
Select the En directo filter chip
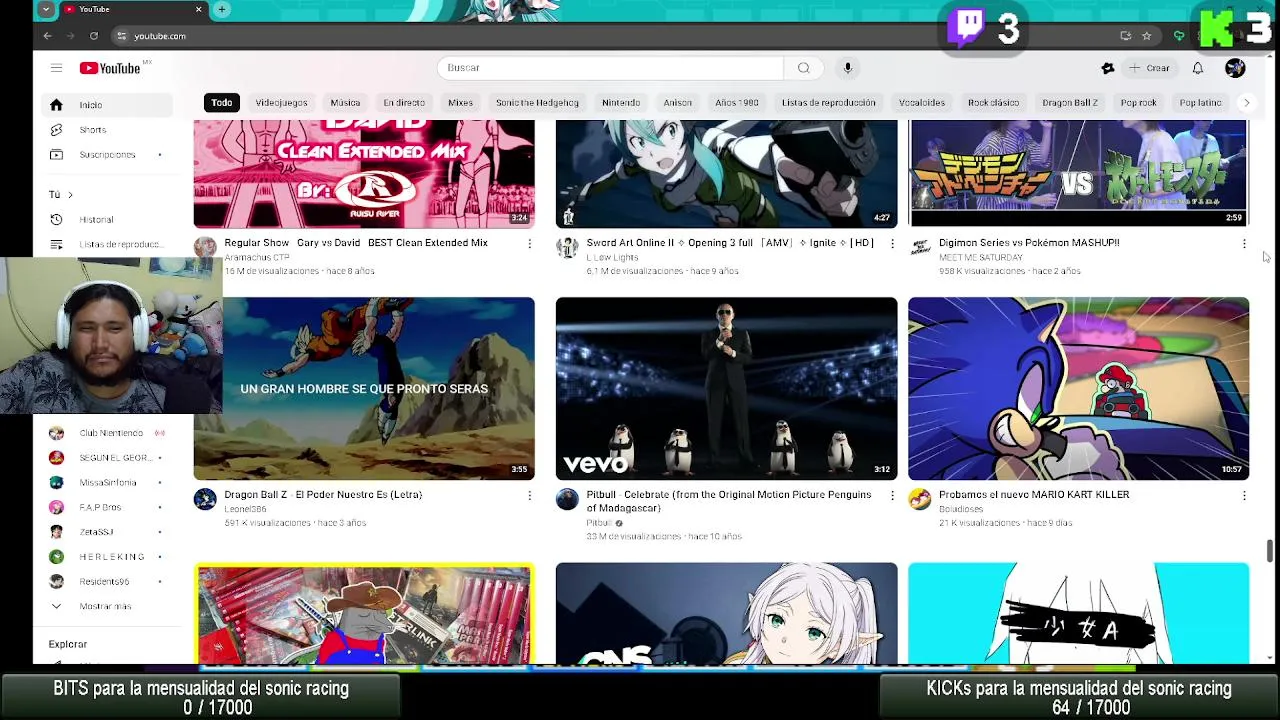404,102
